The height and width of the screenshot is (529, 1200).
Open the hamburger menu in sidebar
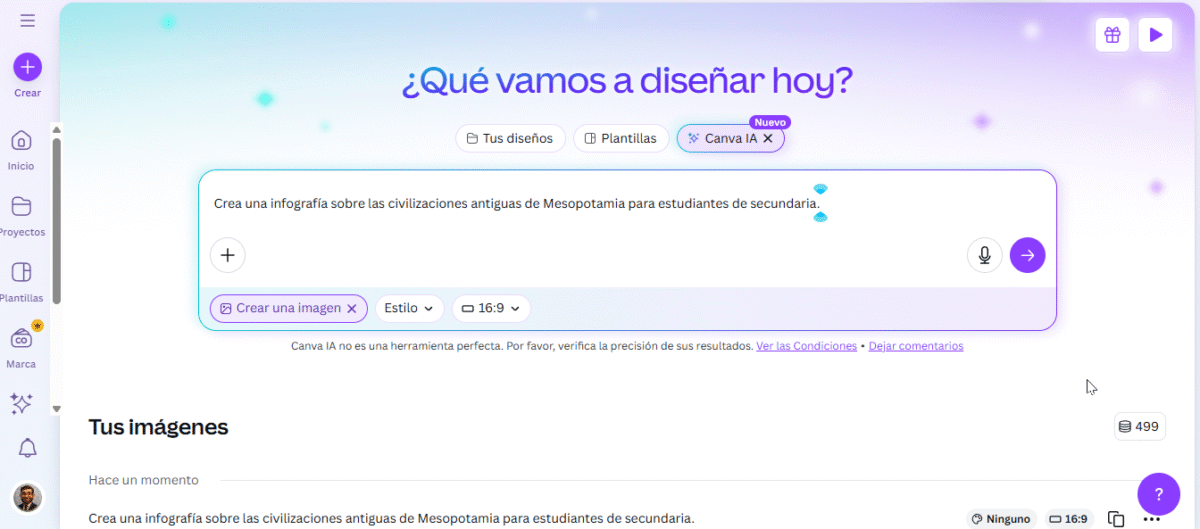point(27,20)
